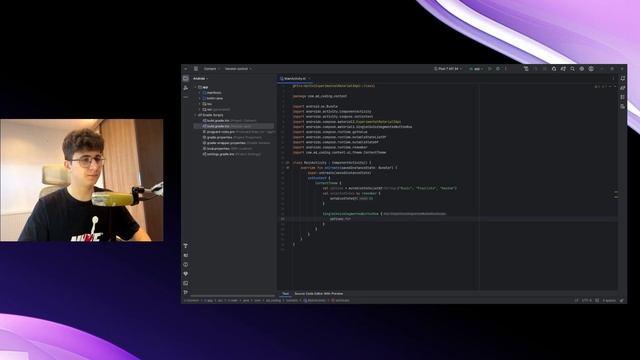Expand the res (generated) folder
Viewport: 640px width, 360px height.
(x=200, y=109)
